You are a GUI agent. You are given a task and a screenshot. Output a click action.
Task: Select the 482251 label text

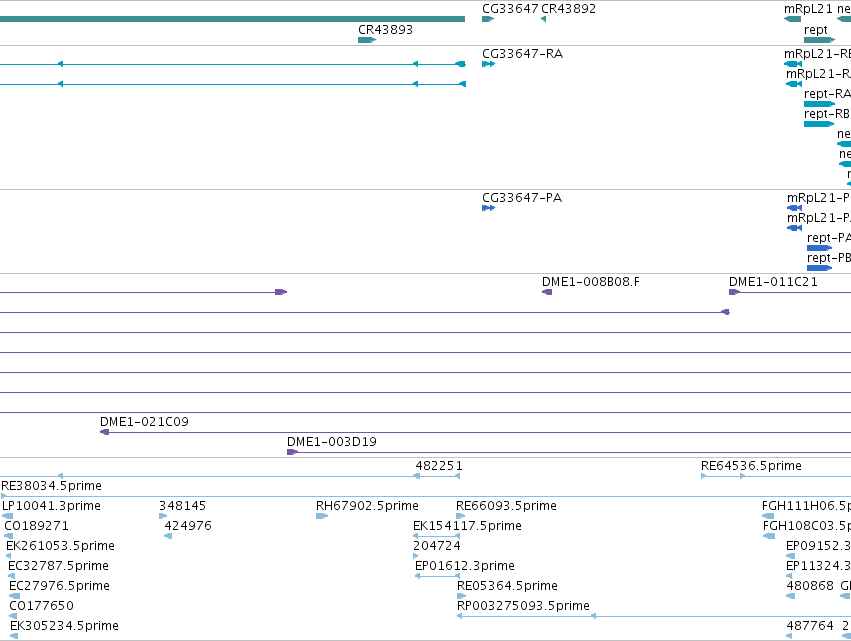point(439,466)
